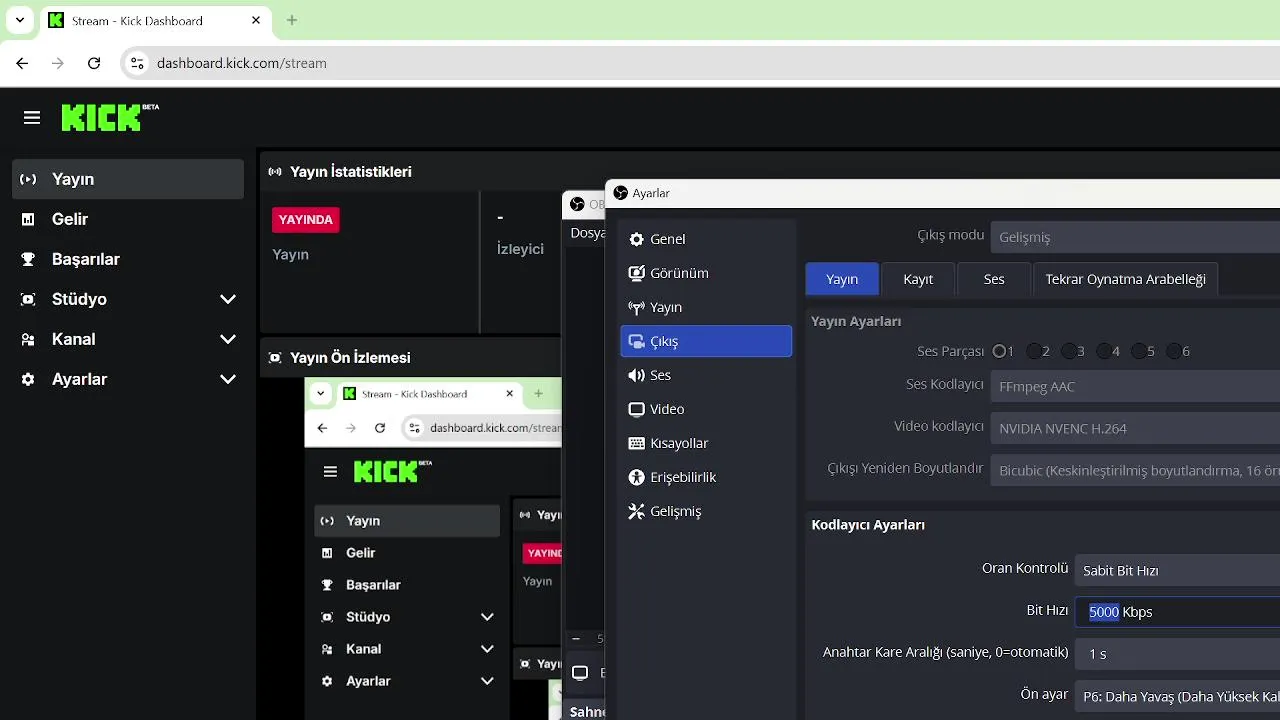
Task: Open the Kick hamburger menu icon
Action: pos(32,118)
